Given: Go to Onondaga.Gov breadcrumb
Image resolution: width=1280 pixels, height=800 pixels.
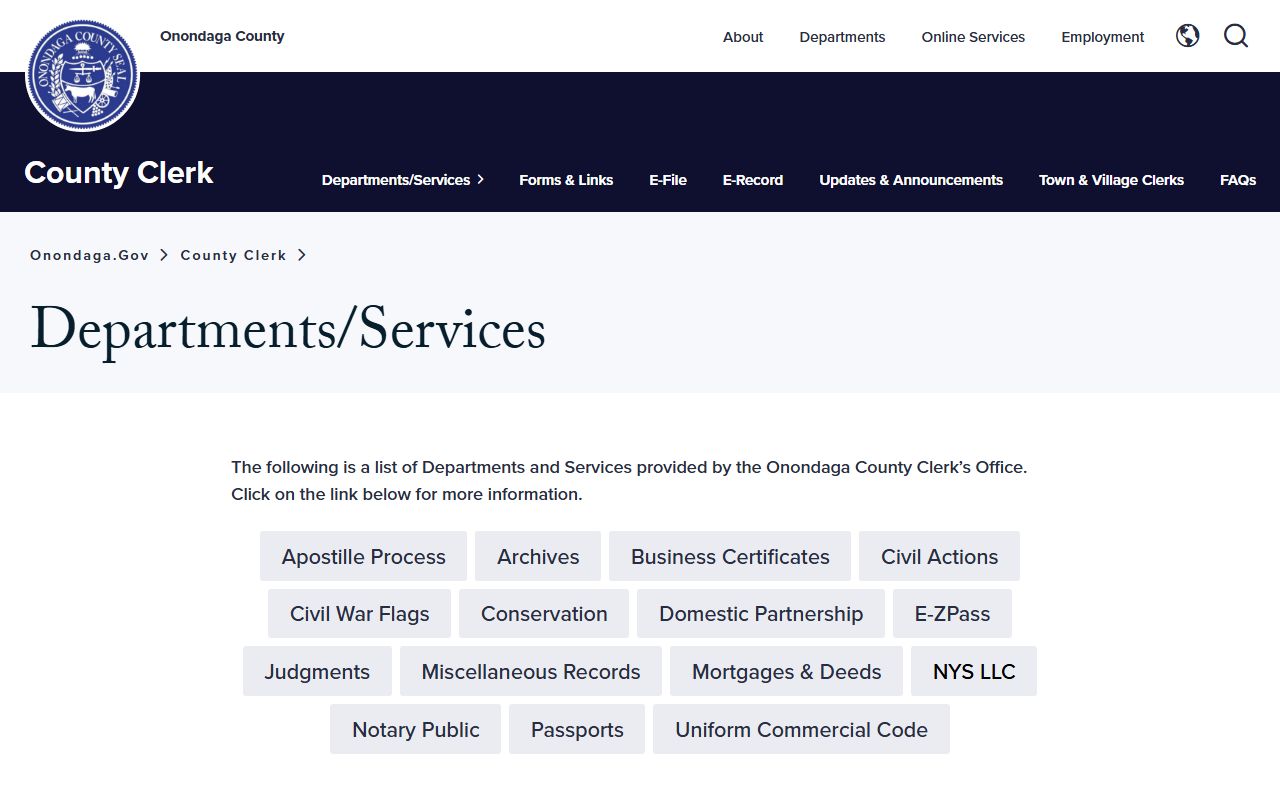Looking at the screenshot, I should [90, 255].
